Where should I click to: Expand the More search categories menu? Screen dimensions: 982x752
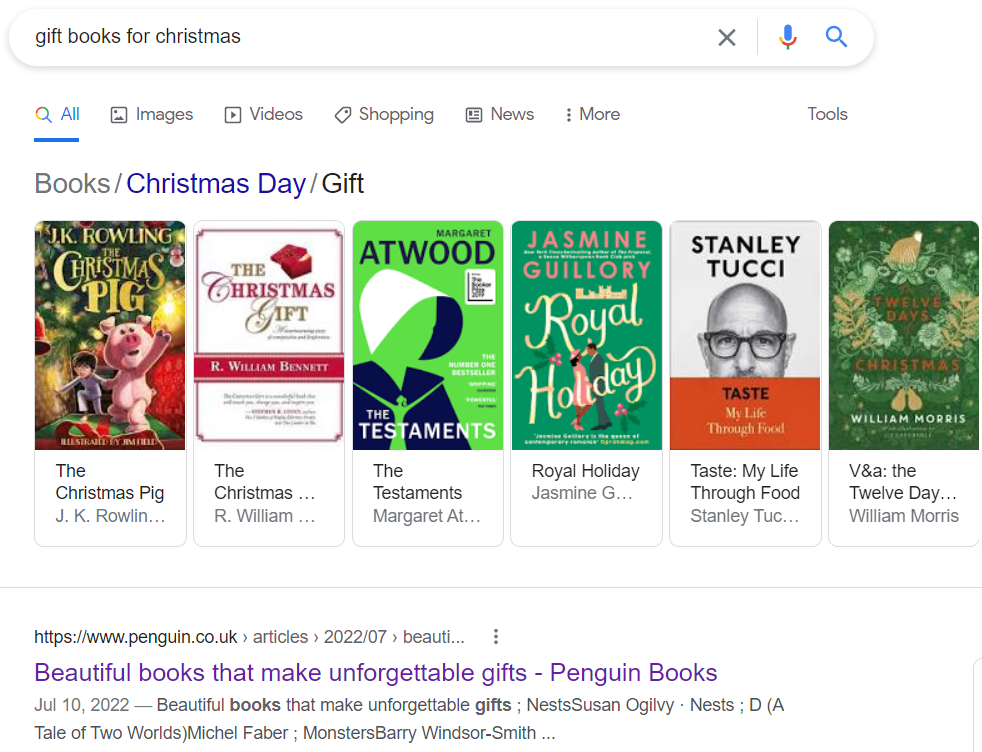click(x=591, y=114)
